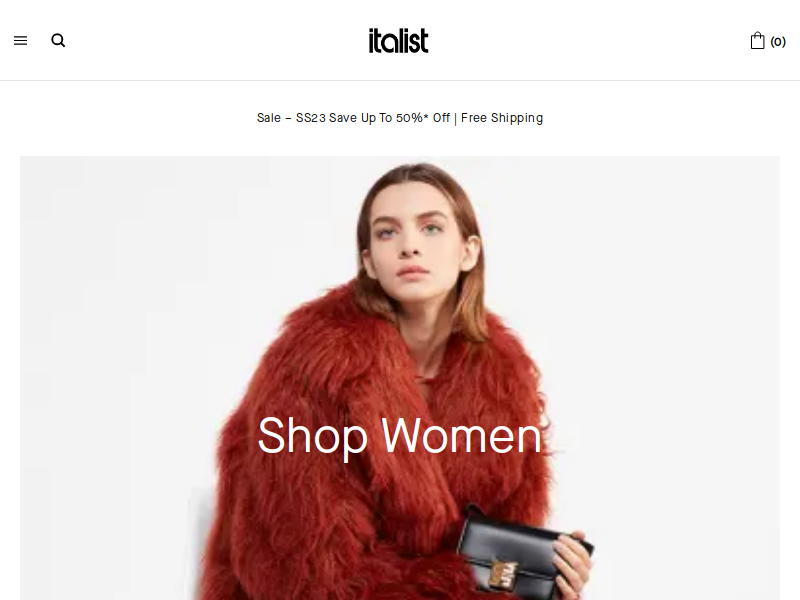800x600 pixels.
Task: Click the word Shop in the hero heading
Action: 312,437
